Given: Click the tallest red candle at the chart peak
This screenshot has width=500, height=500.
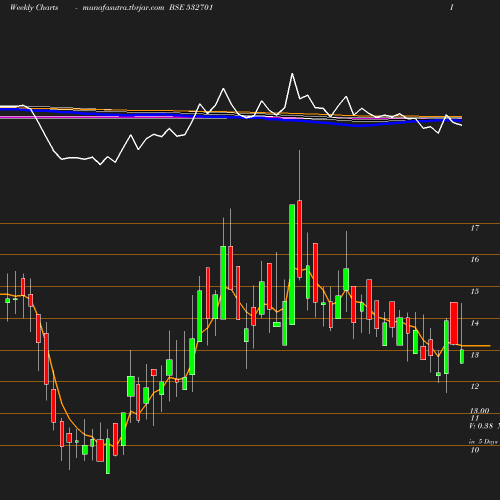Looking at the screenshot, I should [300, 239].
